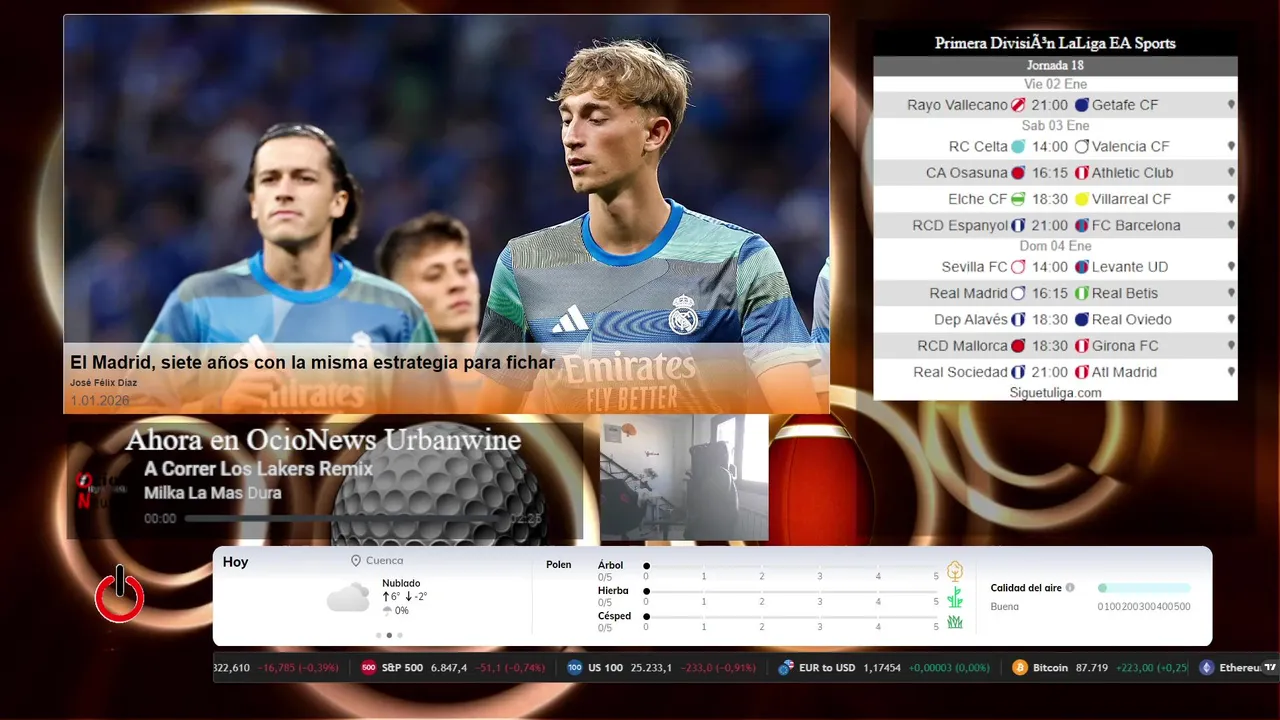1280x720 pixels.
Task: Click the cloudy weather icon
Action: (348, 598)
